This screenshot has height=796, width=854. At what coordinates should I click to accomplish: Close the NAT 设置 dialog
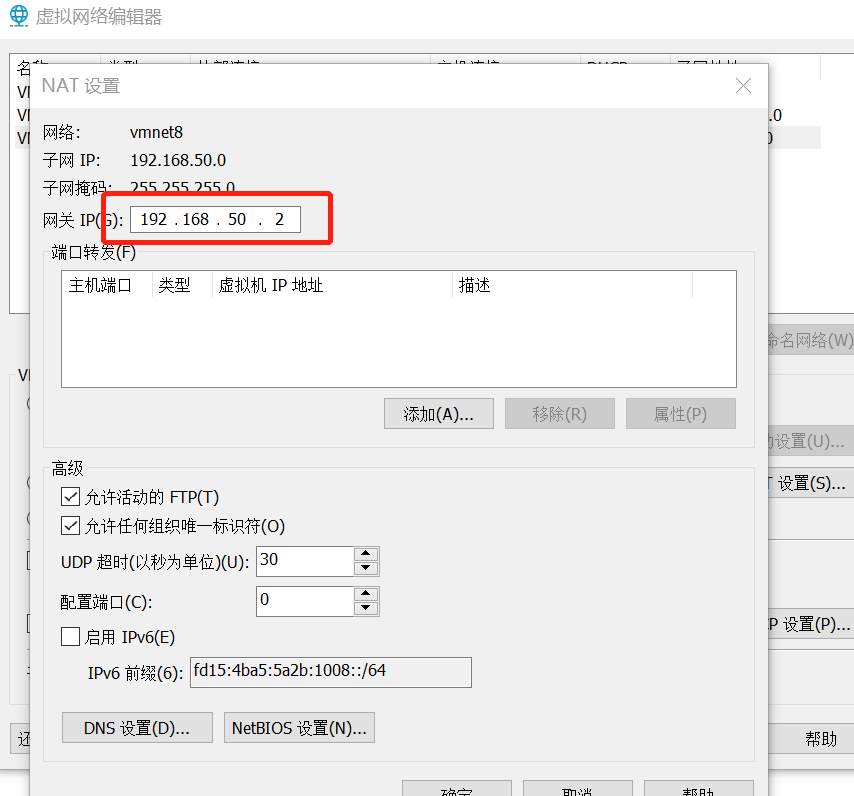[x=743, y=85]
